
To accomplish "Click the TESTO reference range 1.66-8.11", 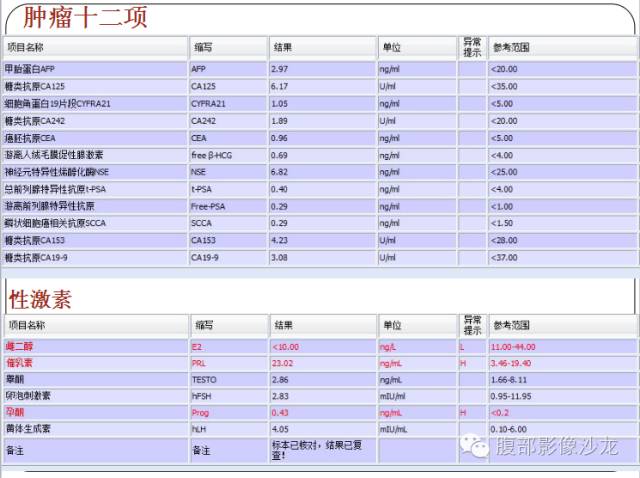I will click(x=509, y=380).
